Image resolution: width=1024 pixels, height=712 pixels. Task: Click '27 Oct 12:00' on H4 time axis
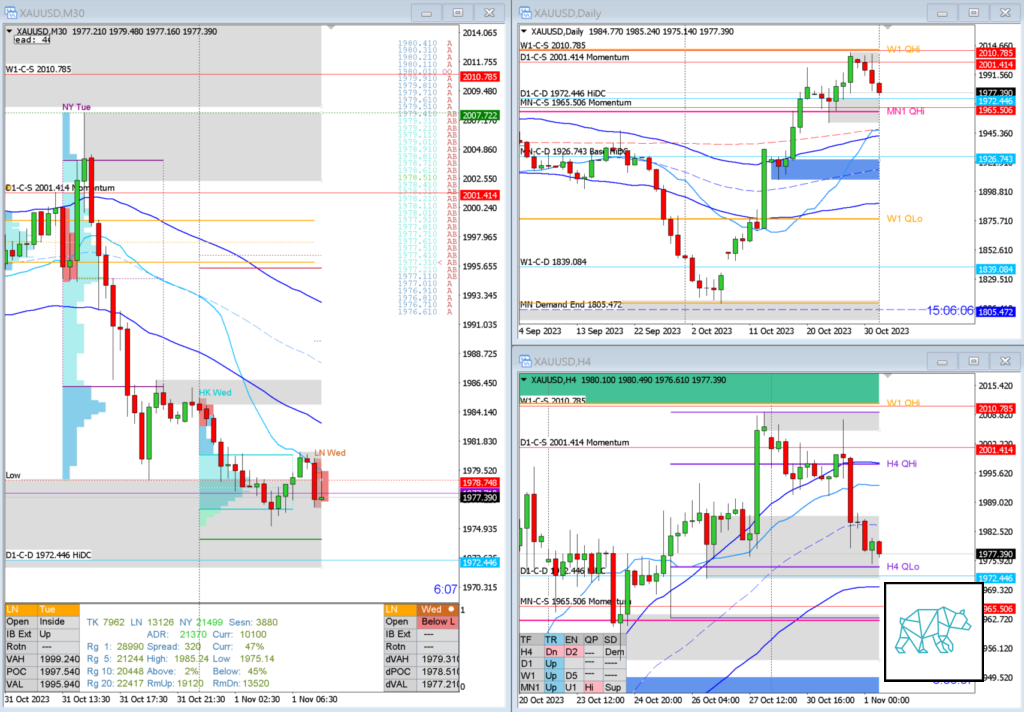pos(773,700)
